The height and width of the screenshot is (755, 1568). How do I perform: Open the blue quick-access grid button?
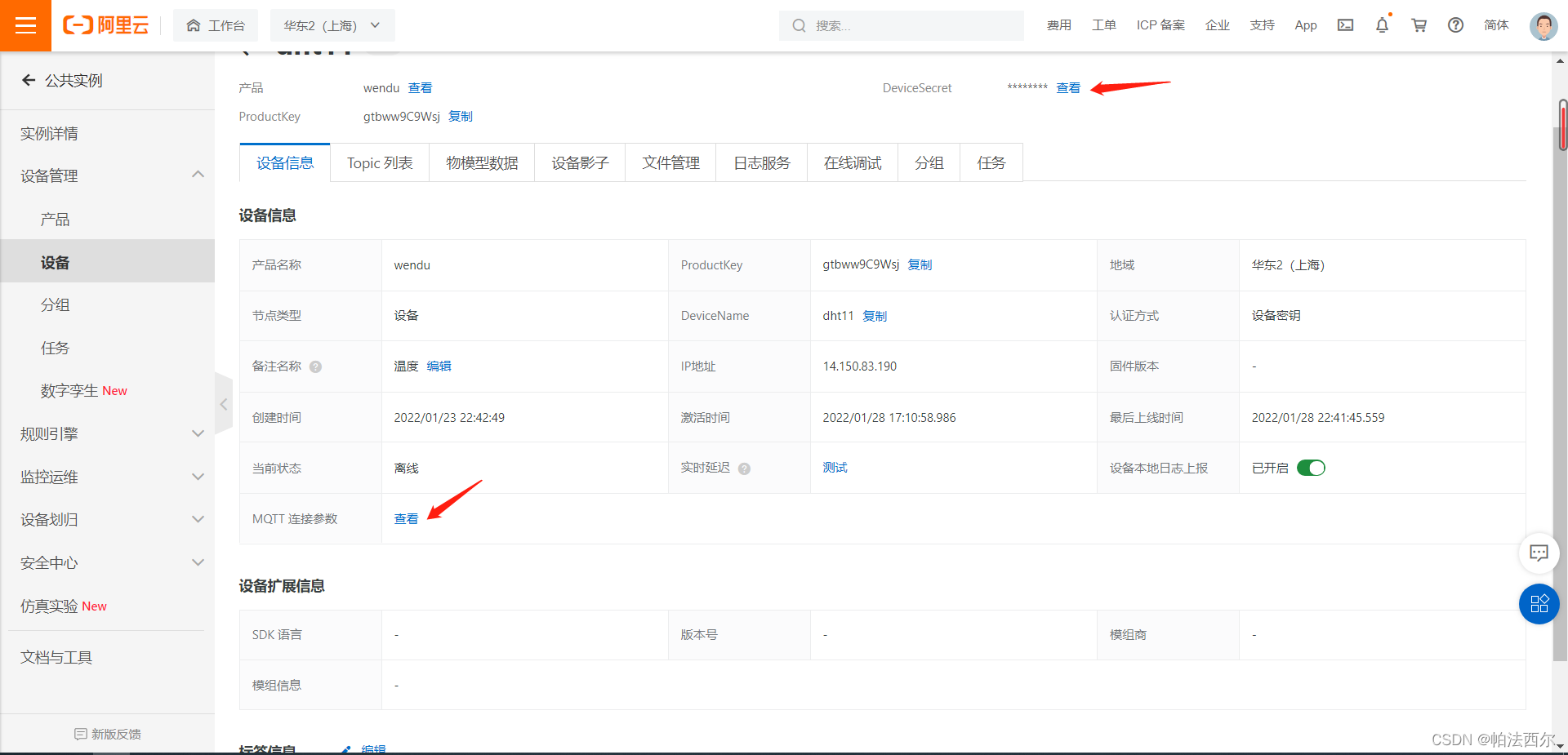[x=1539, y=604]
